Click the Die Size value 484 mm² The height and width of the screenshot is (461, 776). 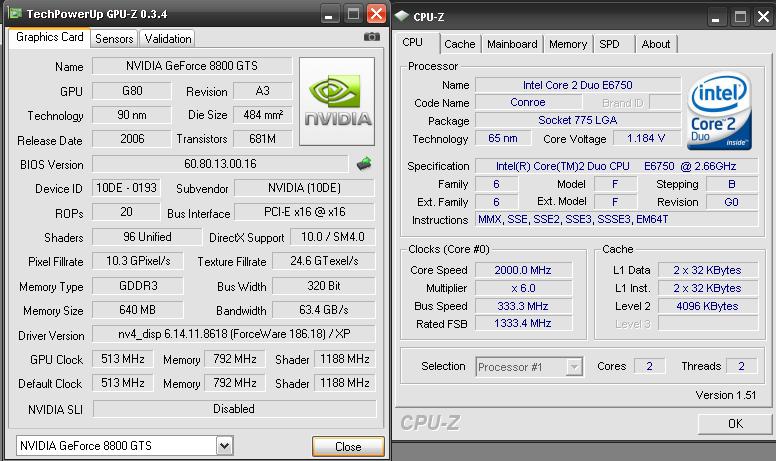point(263,115)
